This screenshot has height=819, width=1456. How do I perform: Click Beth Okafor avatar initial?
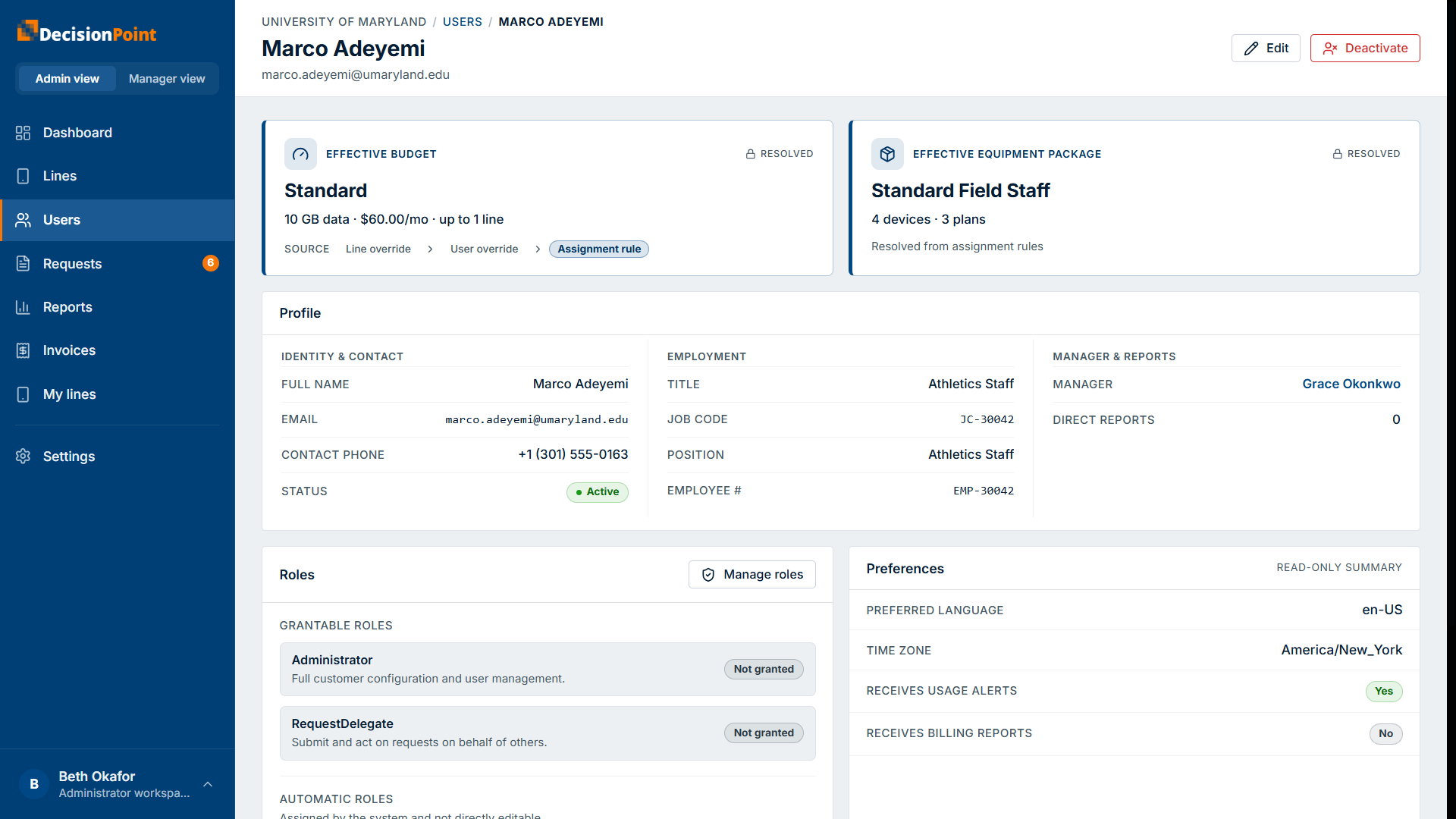coord(34,784)
